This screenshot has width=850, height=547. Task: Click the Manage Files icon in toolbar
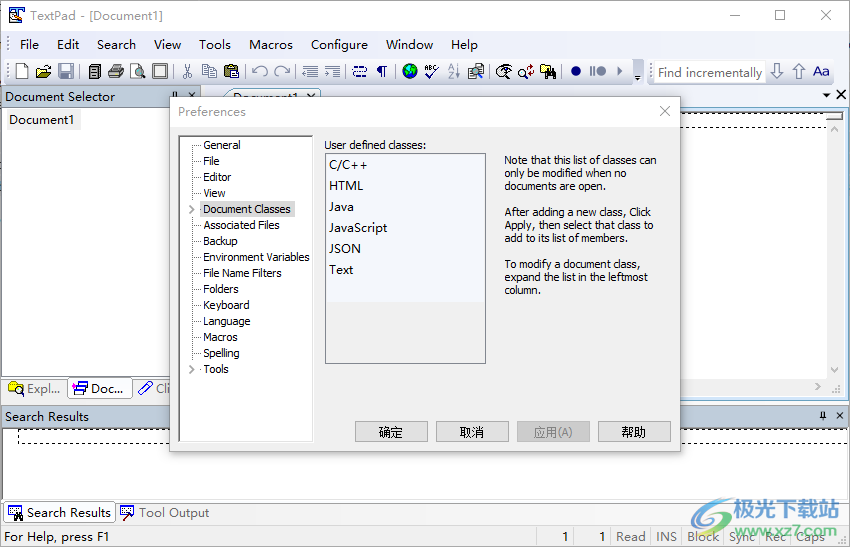coord(95,72)
